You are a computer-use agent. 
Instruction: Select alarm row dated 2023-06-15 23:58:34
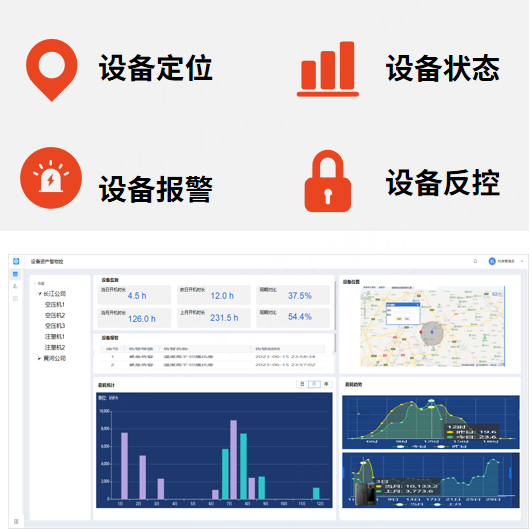pos(213,357)
